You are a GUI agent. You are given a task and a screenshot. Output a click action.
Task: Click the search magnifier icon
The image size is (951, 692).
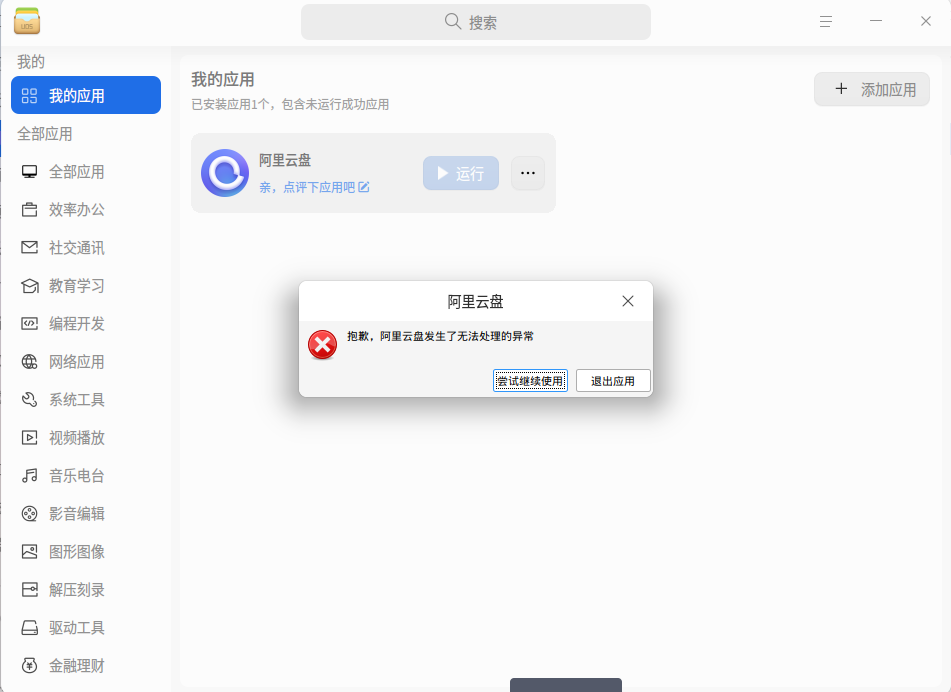[x=452, y=22]
